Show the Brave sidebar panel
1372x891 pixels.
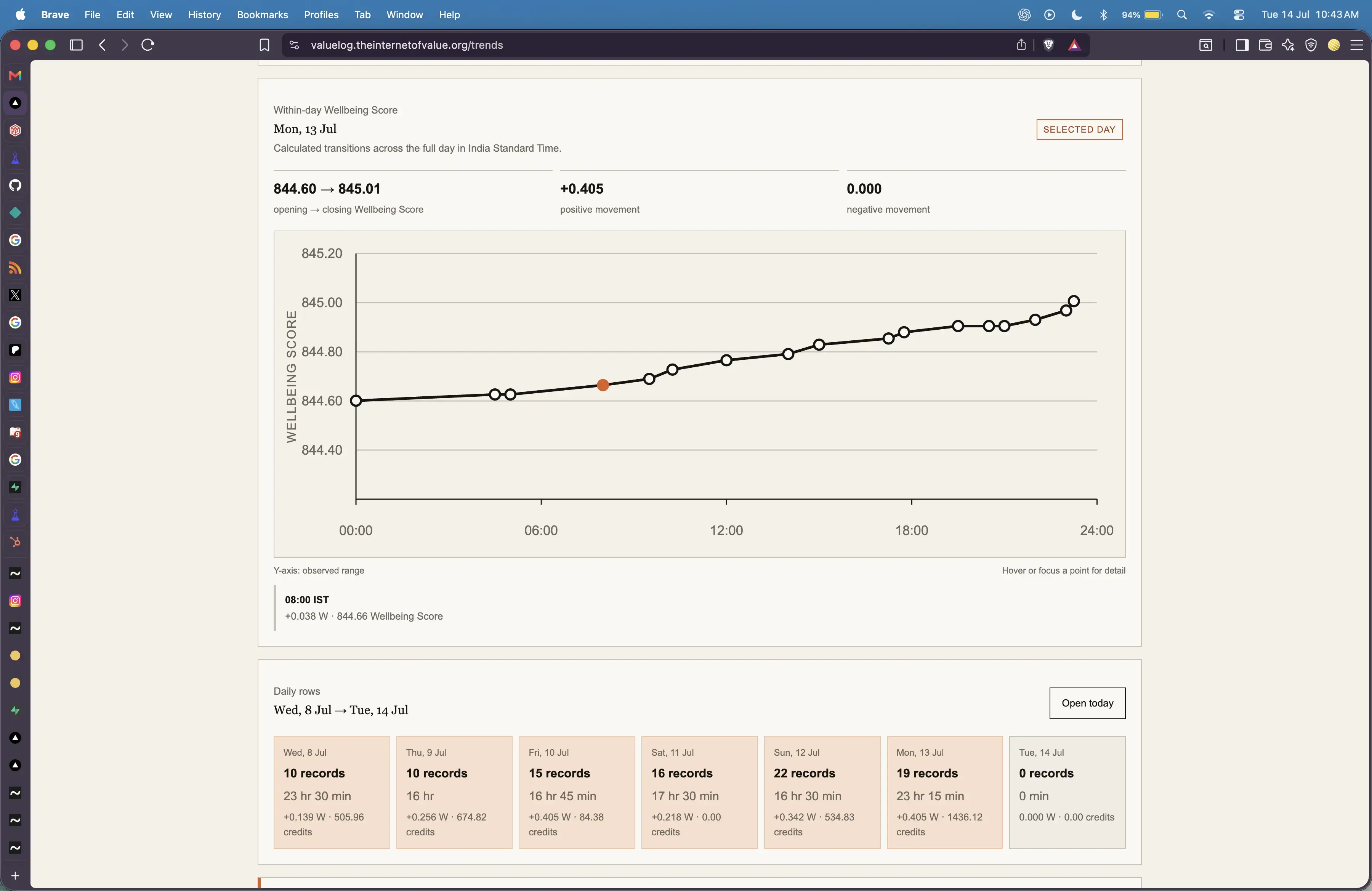click(1242, 45)
